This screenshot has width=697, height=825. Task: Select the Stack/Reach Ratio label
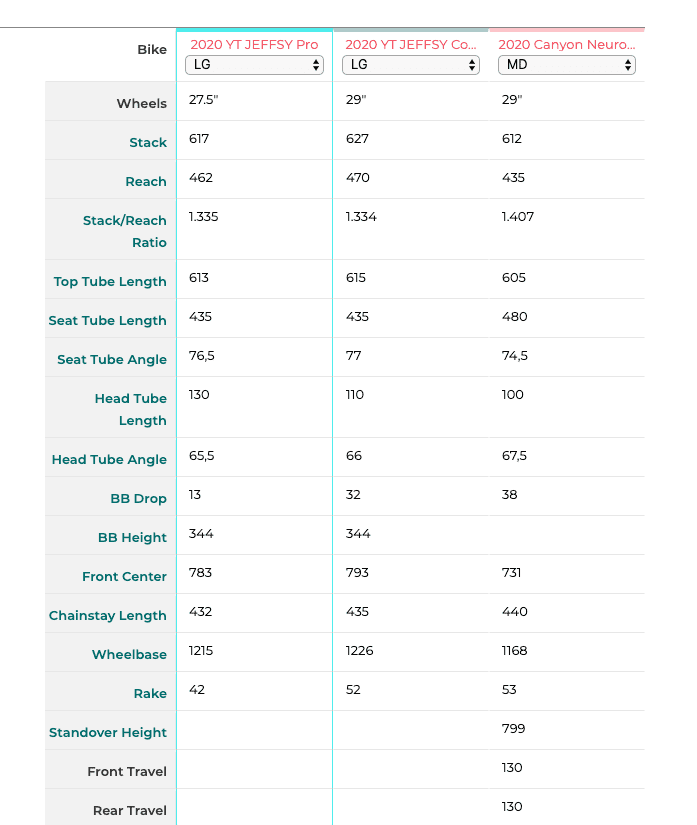tap(125, 231)
